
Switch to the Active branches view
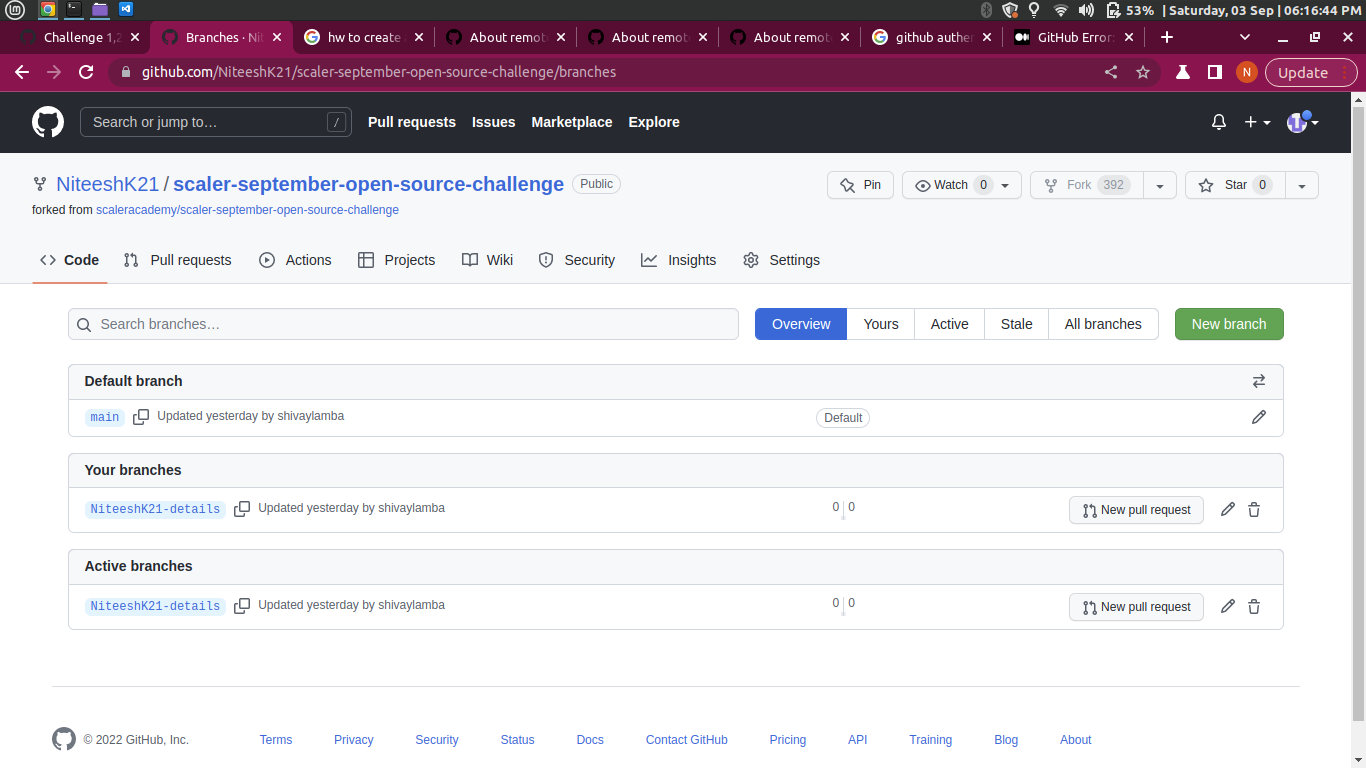tap(948, 324)
